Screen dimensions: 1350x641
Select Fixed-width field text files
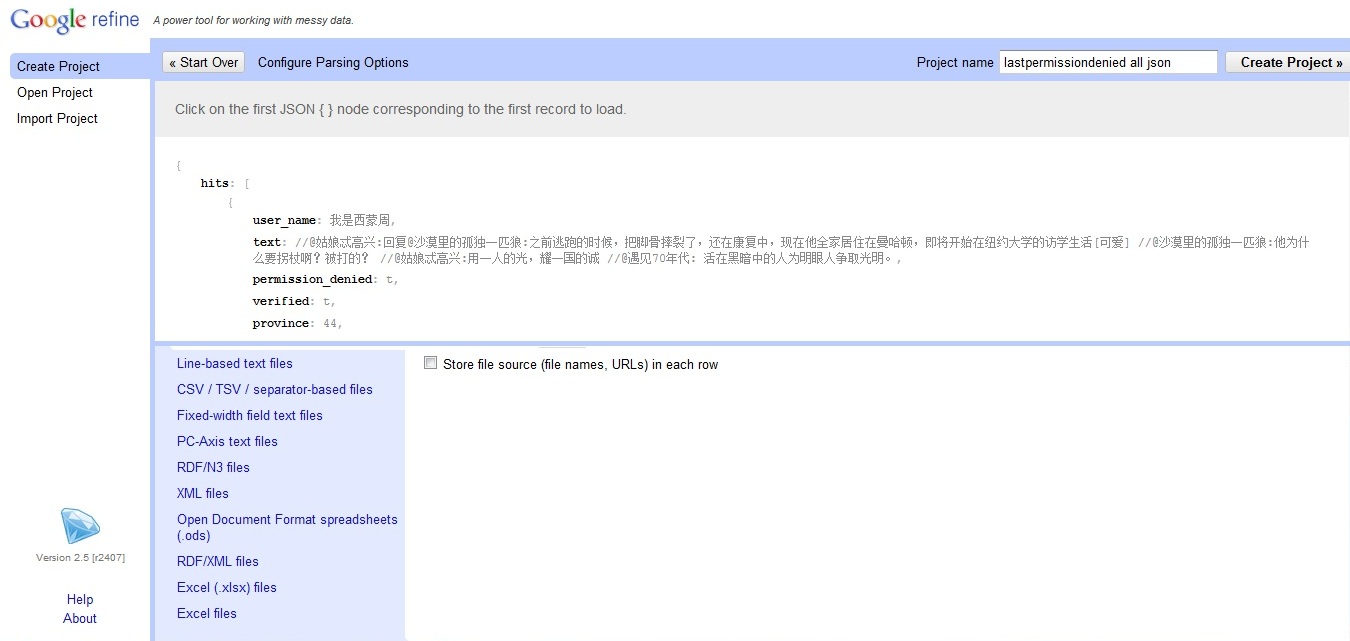250,415
